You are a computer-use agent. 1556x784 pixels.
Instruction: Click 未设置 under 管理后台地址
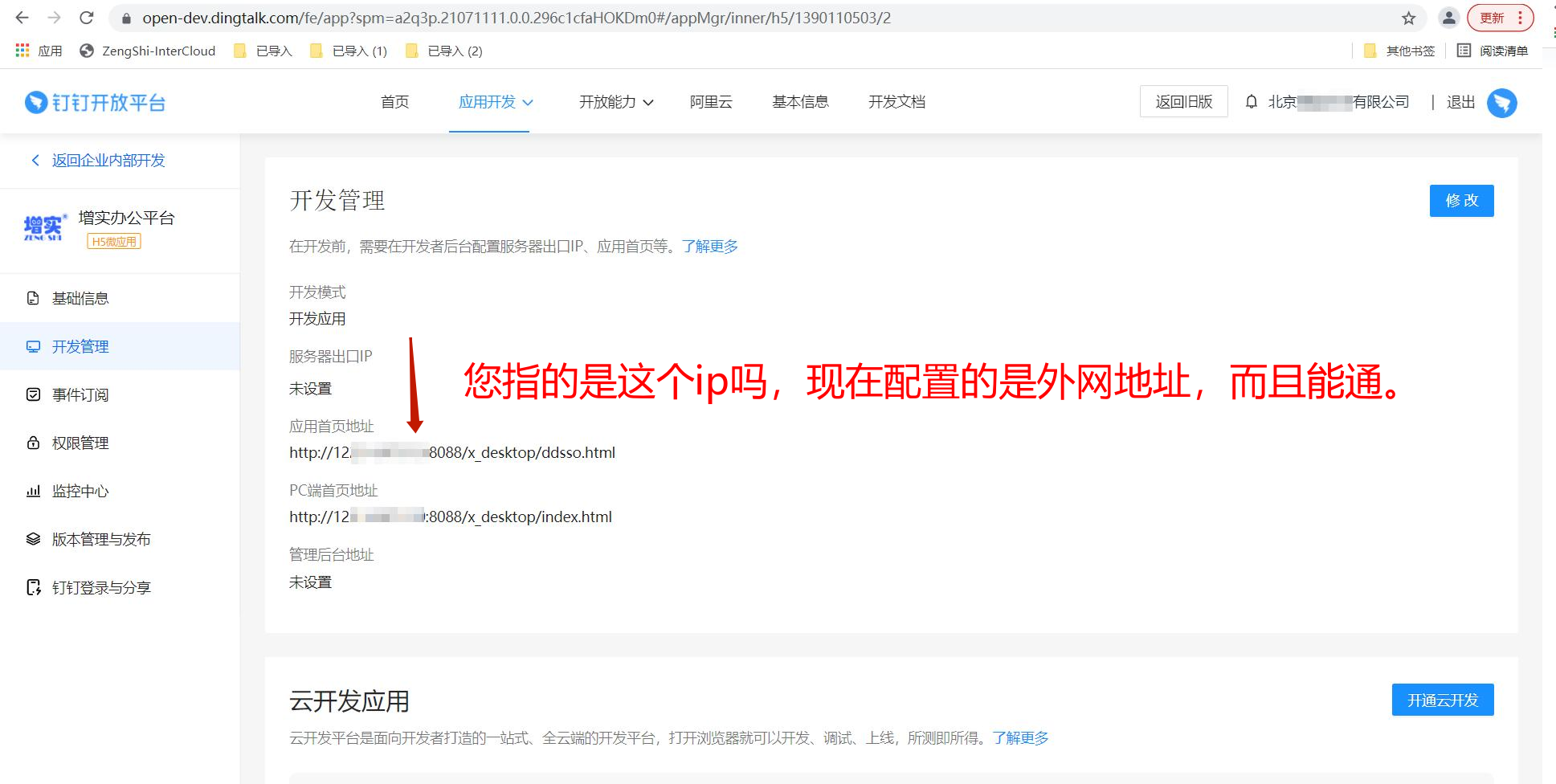point(310,582)
